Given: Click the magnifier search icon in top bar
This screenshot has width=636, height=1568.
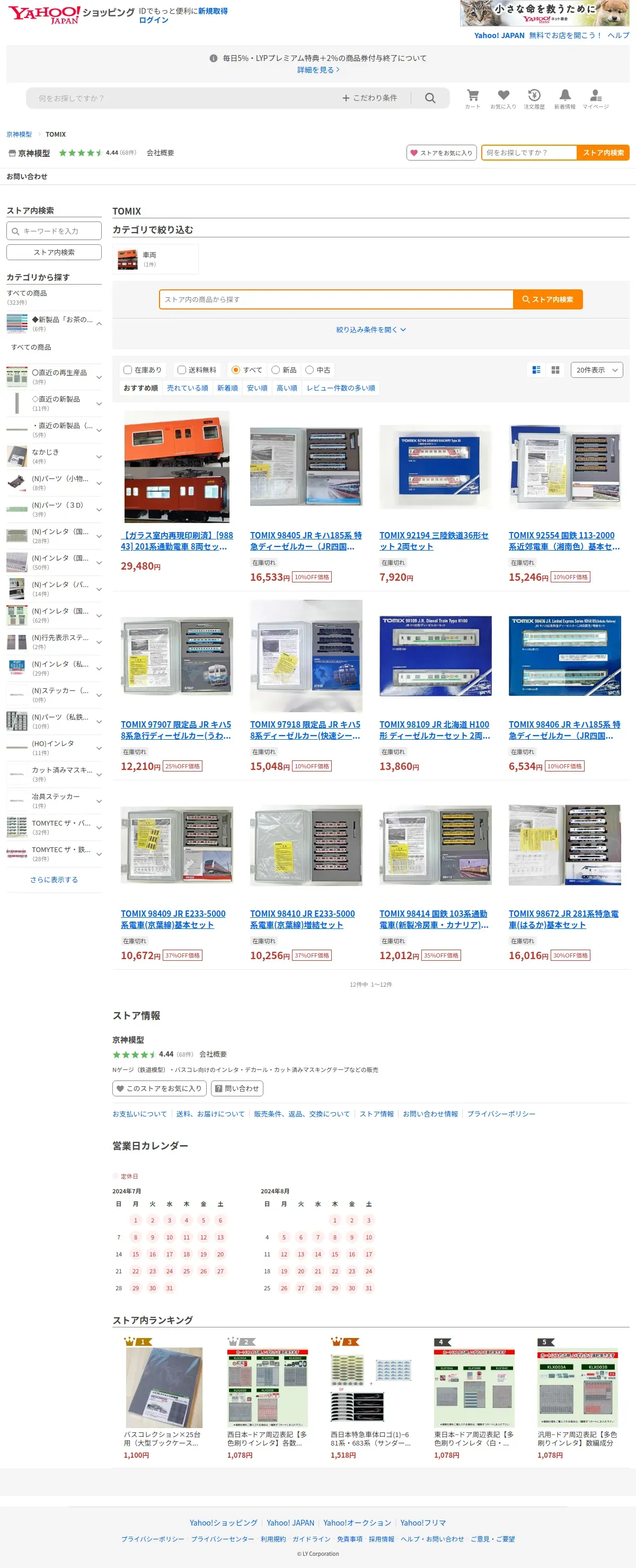Looking at the screenshot, I should click(x=430, y=98).
